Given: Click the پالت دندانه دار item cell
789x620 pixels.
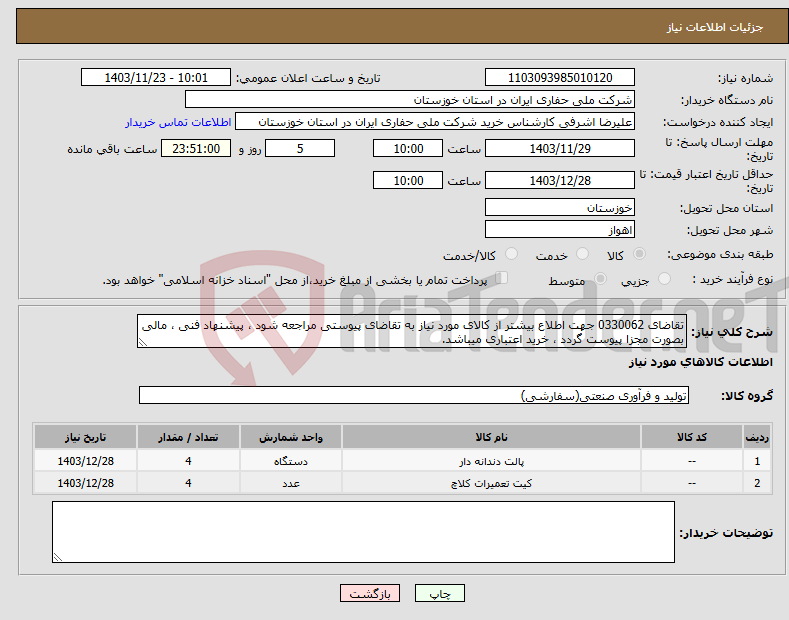Looking at the screenshot, I should [491, 461].
